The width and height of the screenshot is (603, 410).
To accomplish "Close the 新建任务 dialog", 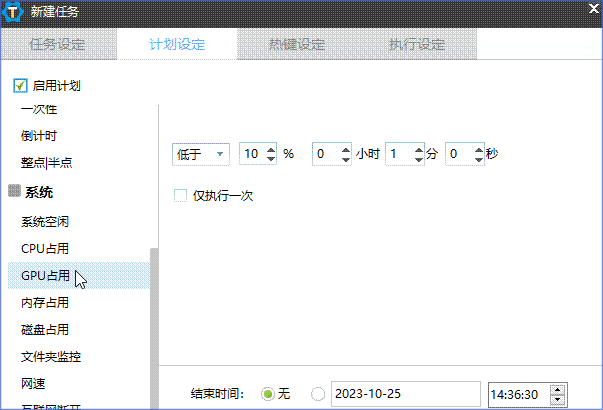I will (x=595, y=8).
